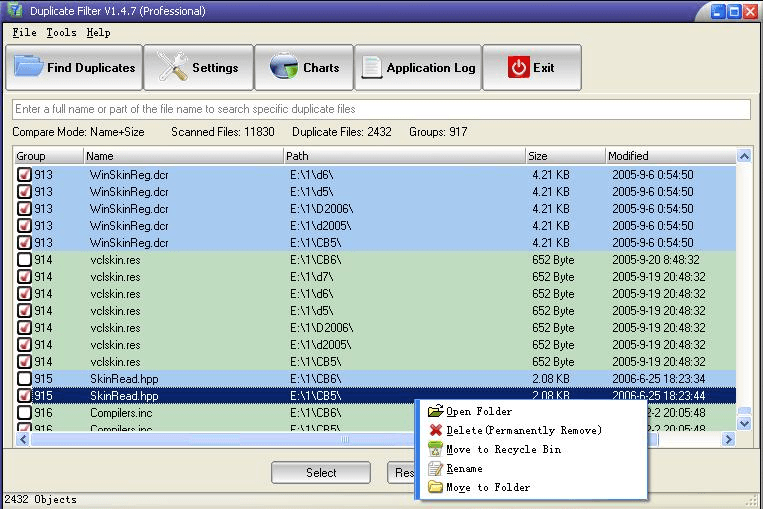The image size is (763, 509).
Task: Click the red Exit power icon
Action: [518, 68]
